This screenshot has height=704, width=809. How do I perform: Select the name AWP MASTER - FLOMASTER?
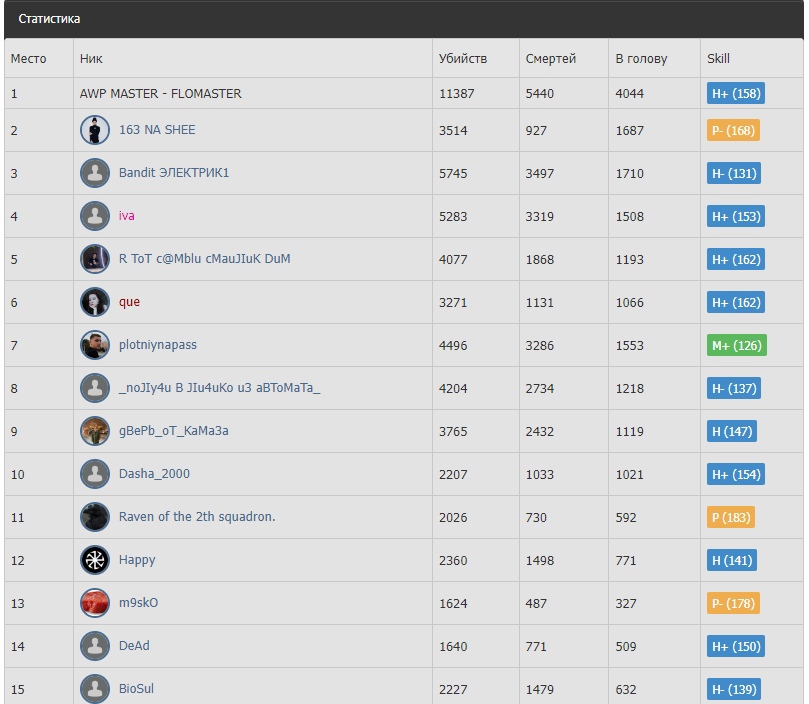point(160,93)
